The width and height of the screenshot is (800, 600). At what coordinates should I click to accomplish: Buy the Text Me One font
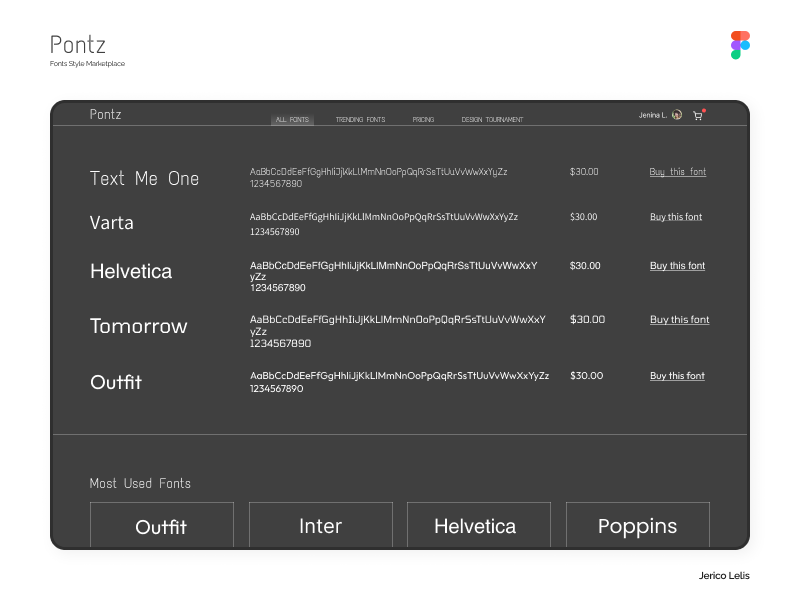[x=677, y=172]
